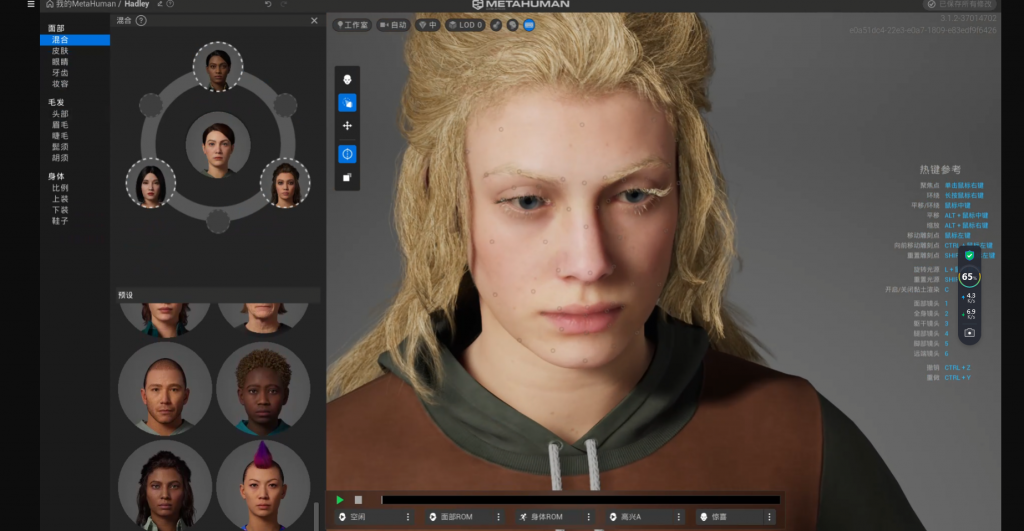
Task: Open the help icon beside the Hadley title
Action: (x=170, y=4)
